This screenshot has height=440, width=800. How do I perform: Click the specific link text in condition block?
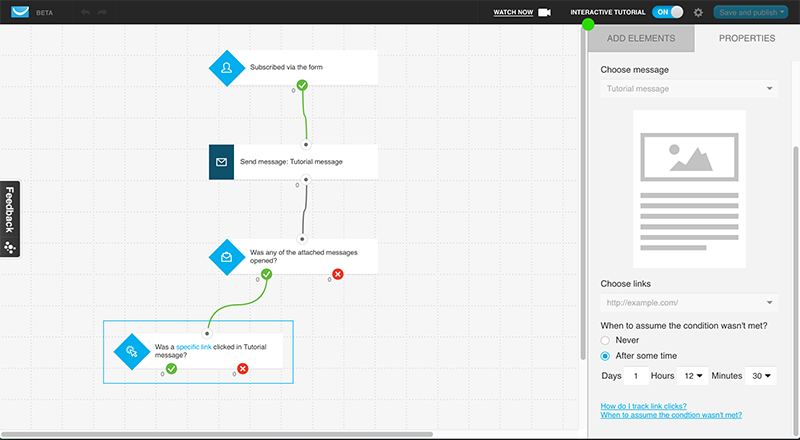tap(194, 347)
